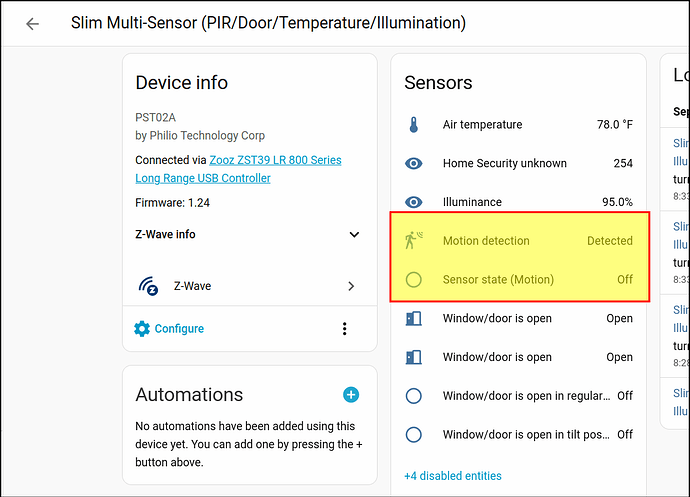Click the Z-Wave signal icon
The image size is (690, 497).
[148, 286]
